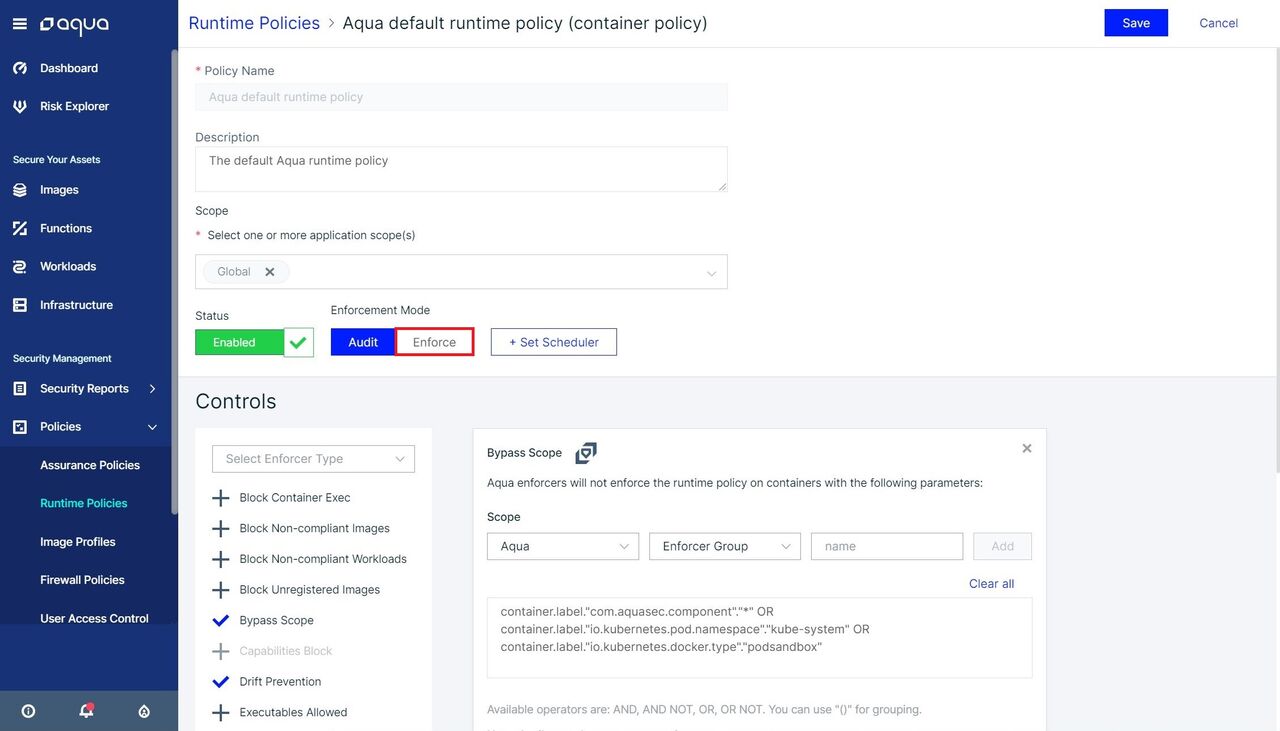Open the Select Enforcer Type dropdown
Image resolution: width=1280 pixels, height=731 pixels.
click(313, 459)
